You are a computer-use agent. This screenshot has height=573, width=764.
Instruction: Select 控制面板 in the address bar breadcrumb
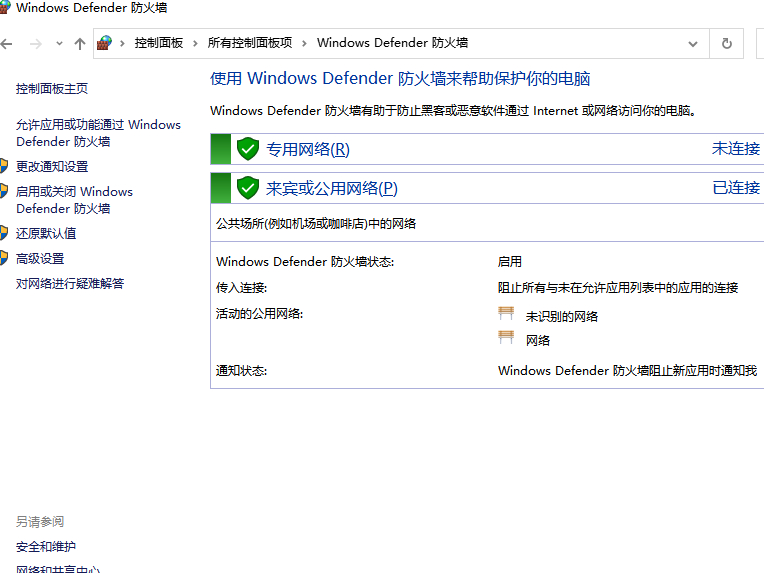pyautogui.click(x=159, y=43)
